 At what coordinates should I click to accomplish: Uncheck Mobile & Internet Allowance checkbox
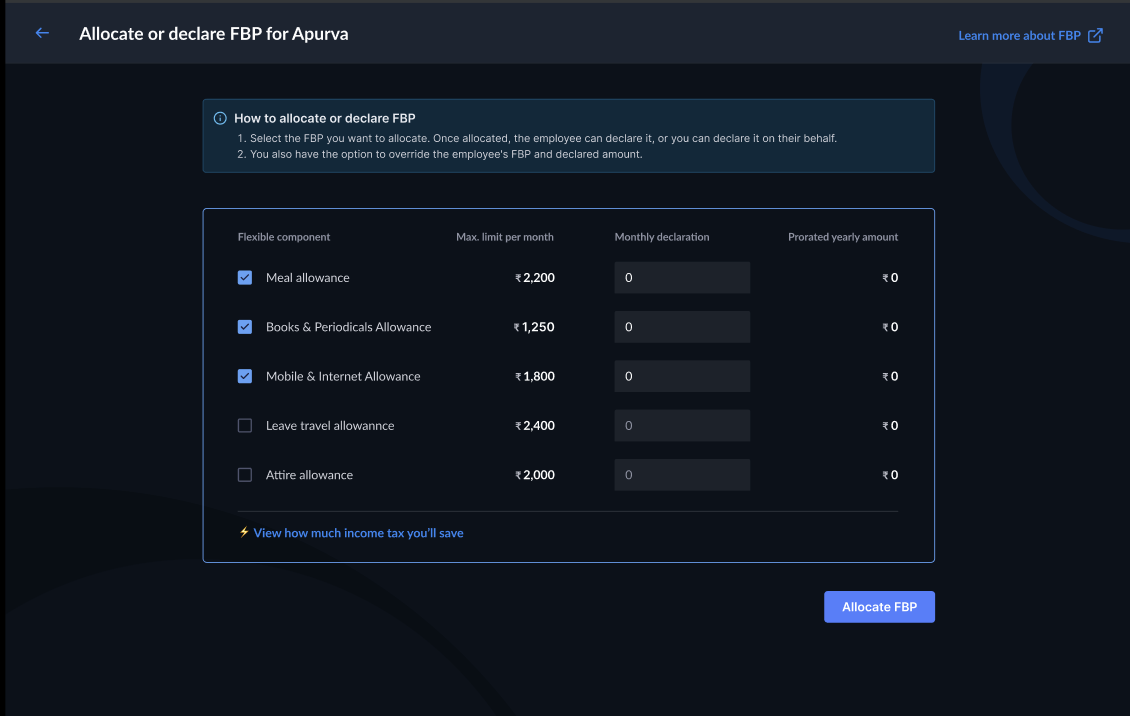click(245, 376)
